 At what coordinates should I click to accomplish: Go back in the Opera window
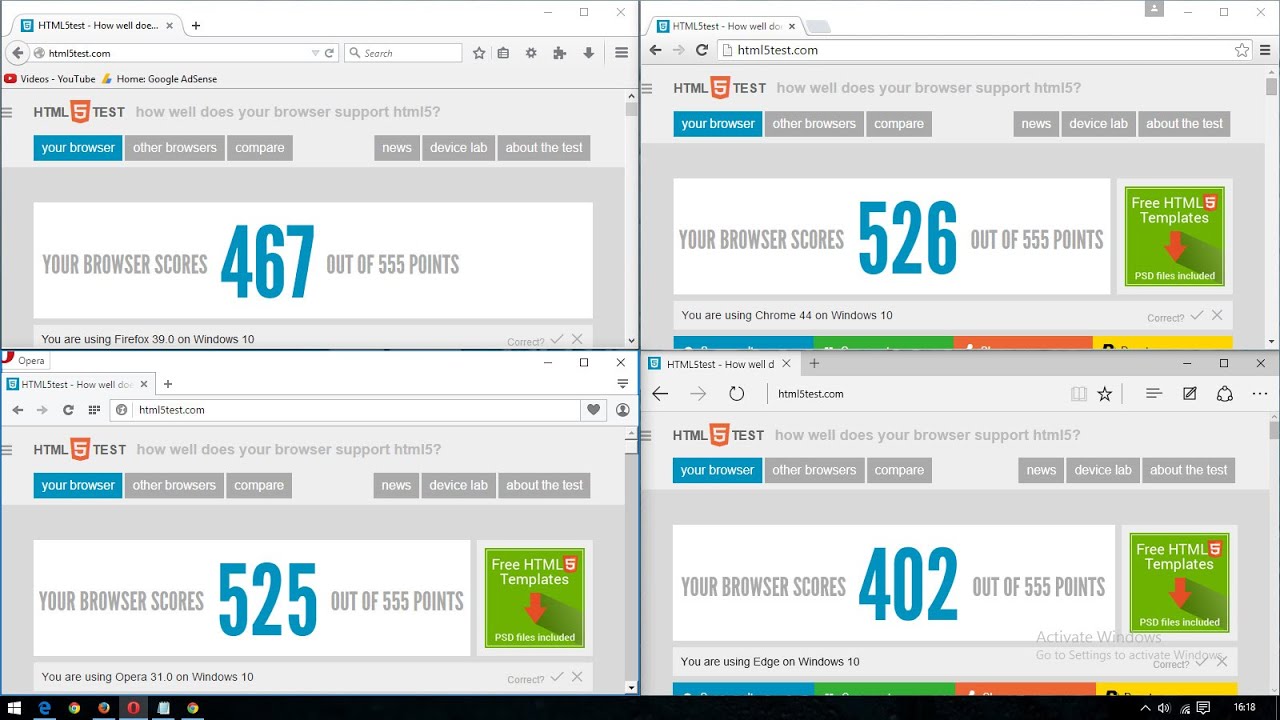[17, 410]
